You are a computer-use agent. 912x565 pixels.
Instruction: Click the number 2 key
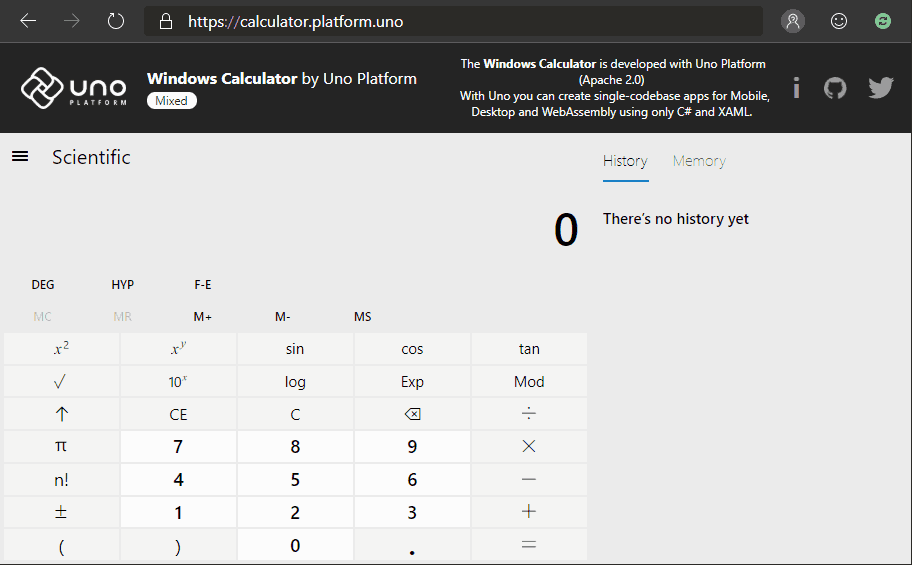click(x=295, y=512)
